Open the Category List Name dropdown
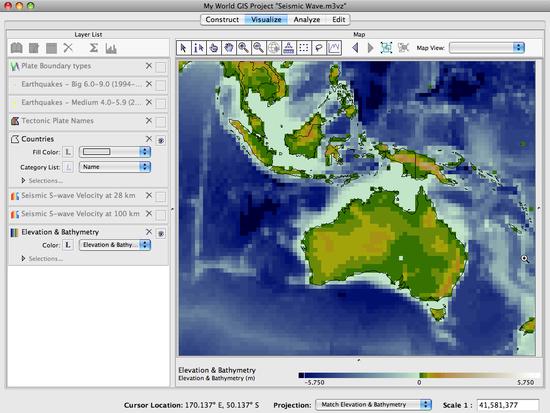The image size is (550, 413). click(115, 167)
